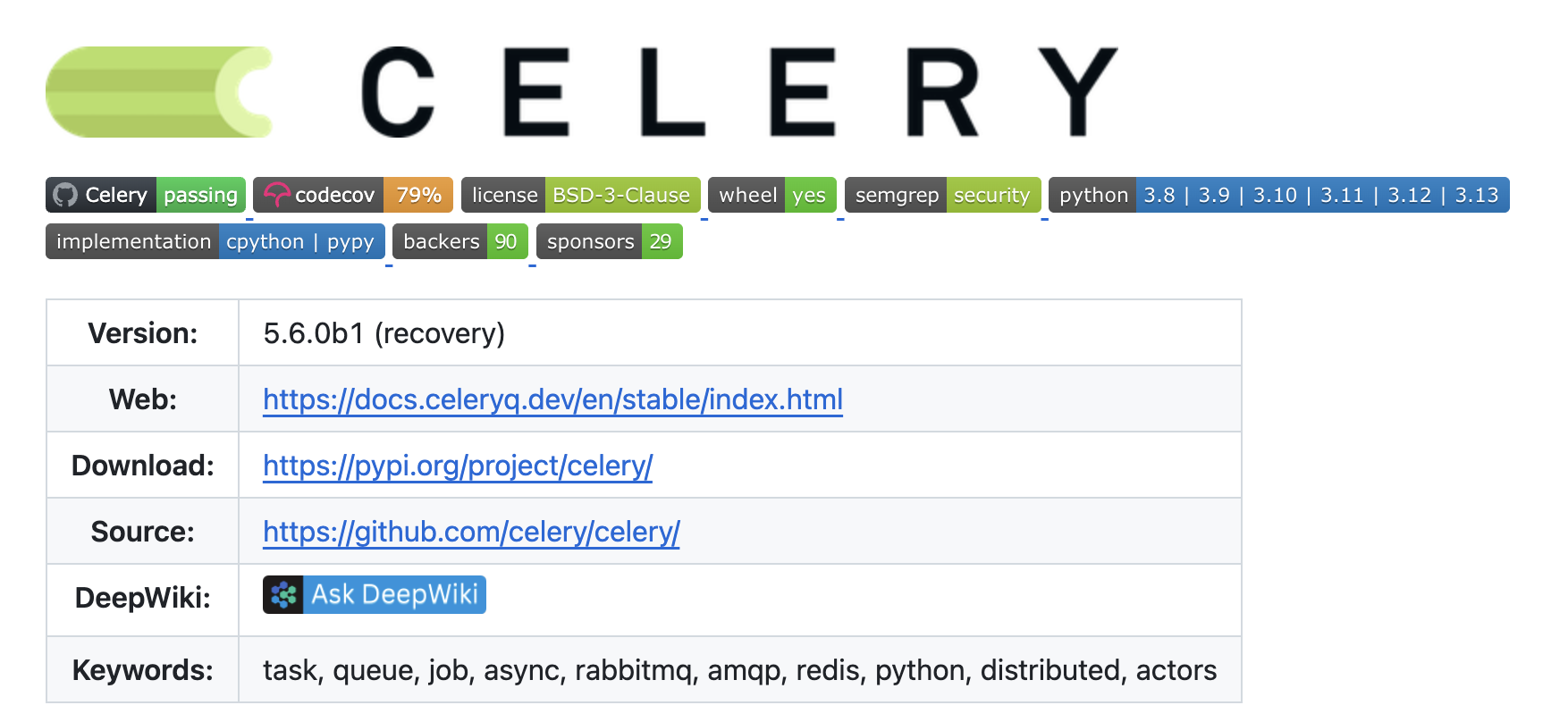Viewport: 1568px width, 722px height.
Task: Open the semgrep security badge
Action: 942,195
